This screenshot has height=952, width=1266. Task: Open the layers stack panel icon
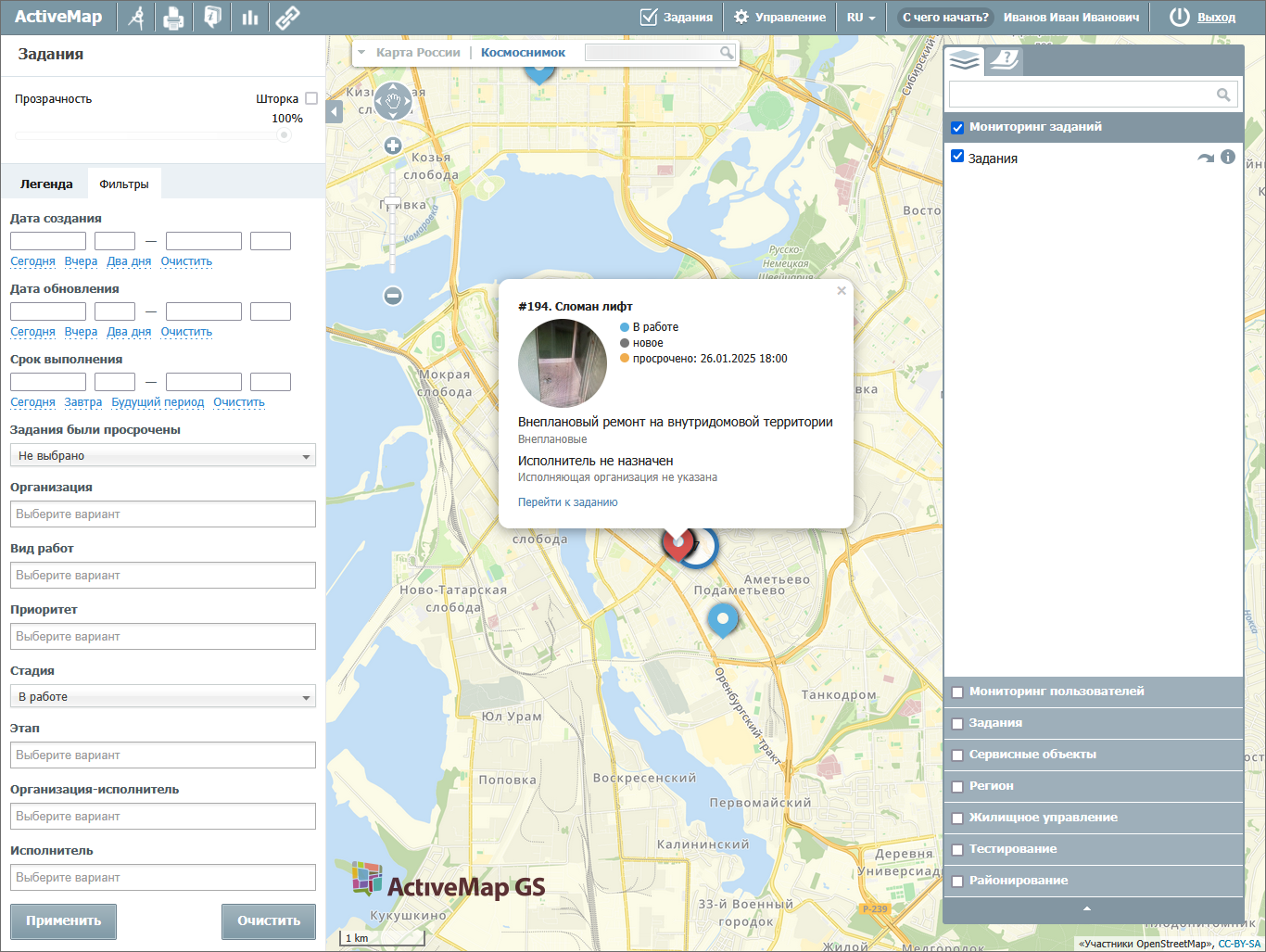click(x=964, y=61)
